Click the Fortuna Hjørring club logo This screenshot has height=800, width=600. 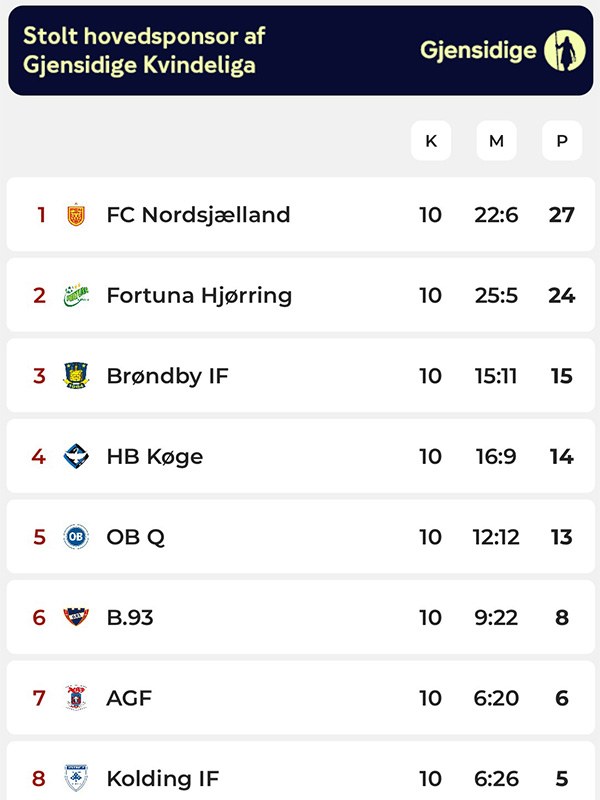click(x=75, y=295)
